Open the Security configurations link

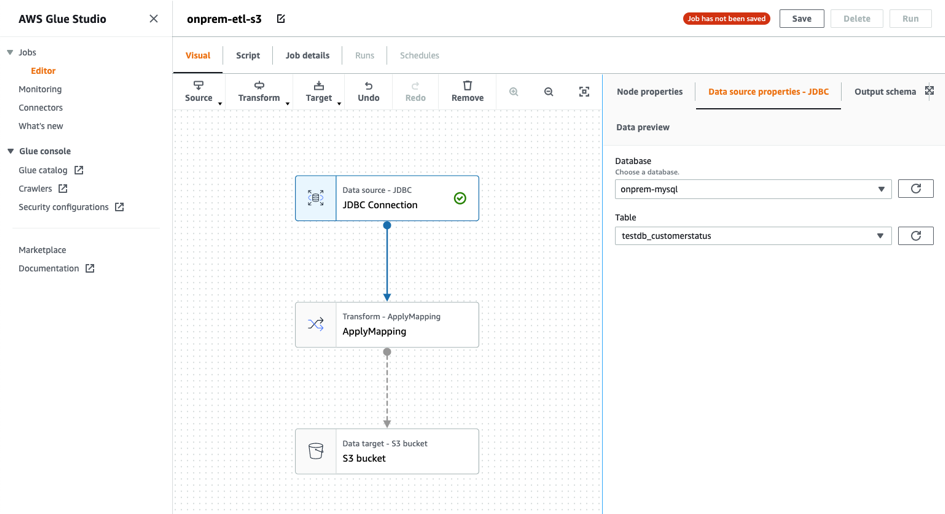(63, 207)
